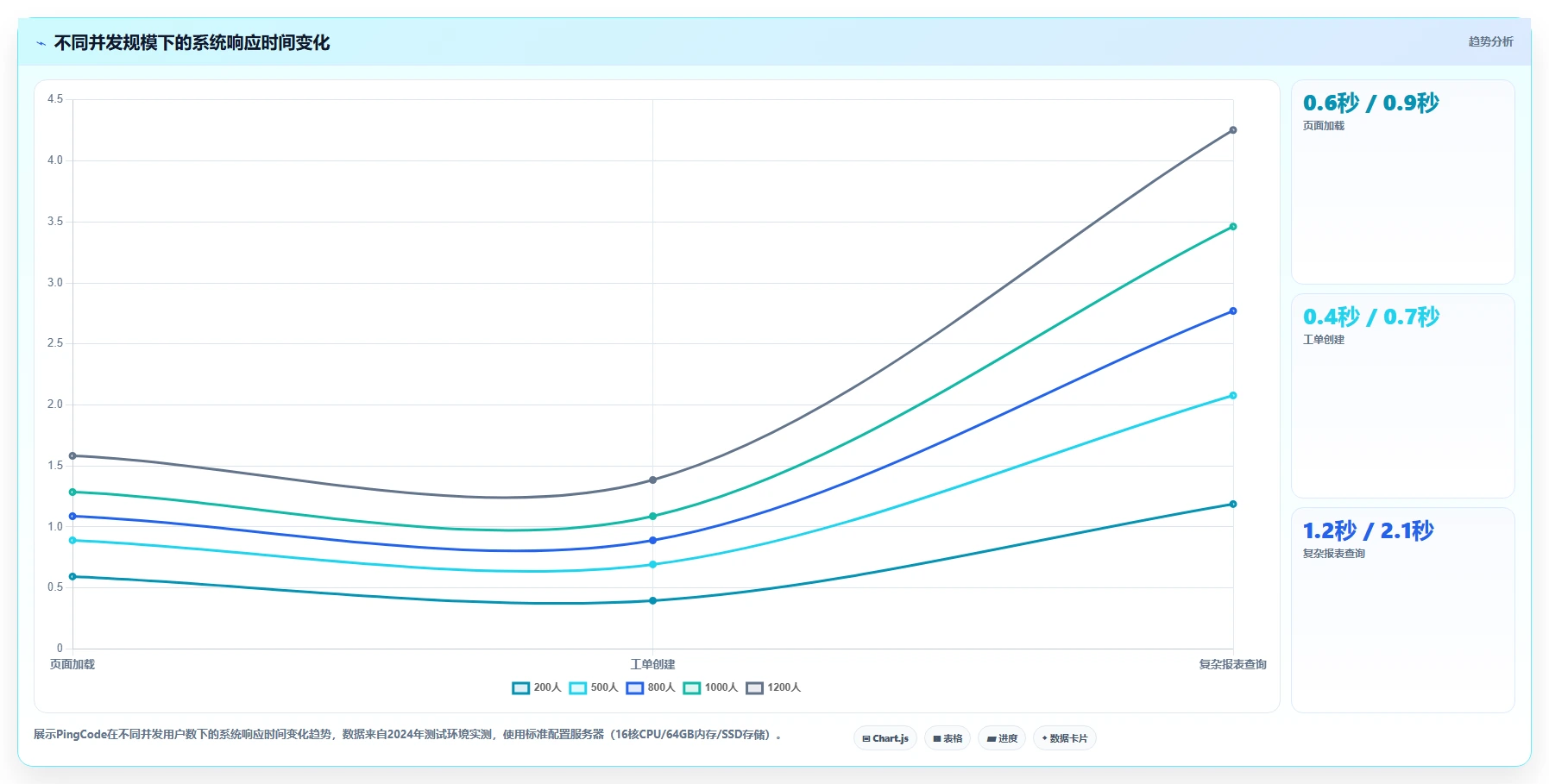Screen dimensions: 1549x784
Task: Select the 200人 data point at 复杂报表查询
Action: (1232, 505)
